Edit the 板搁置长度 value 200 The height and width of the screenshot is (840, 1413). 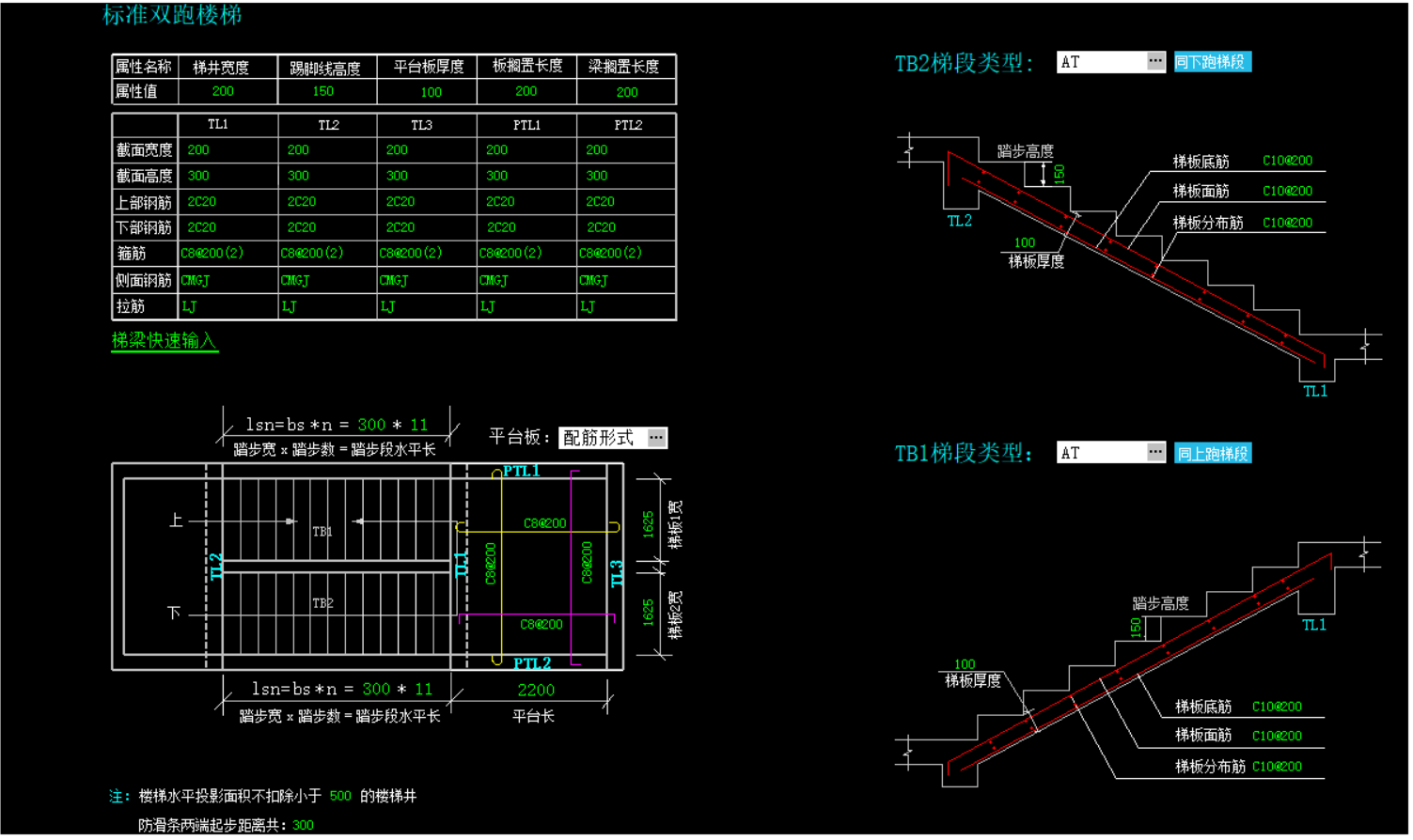[526, 91]
